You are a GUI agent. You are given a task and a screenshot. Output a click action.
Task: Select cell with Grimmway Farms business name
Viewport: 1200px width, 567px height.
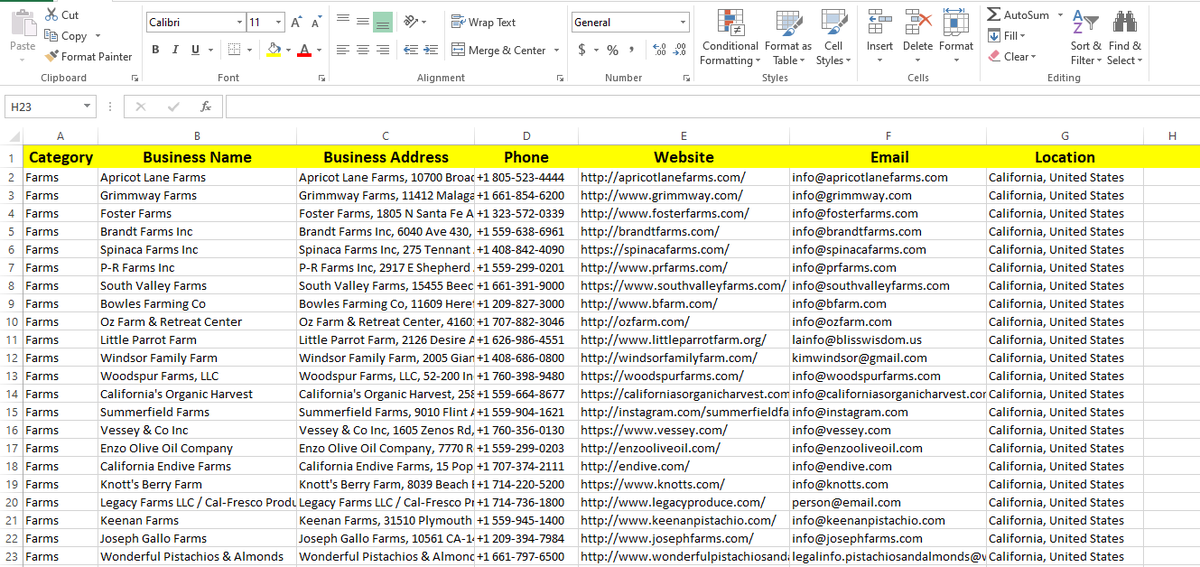(197, 195)
